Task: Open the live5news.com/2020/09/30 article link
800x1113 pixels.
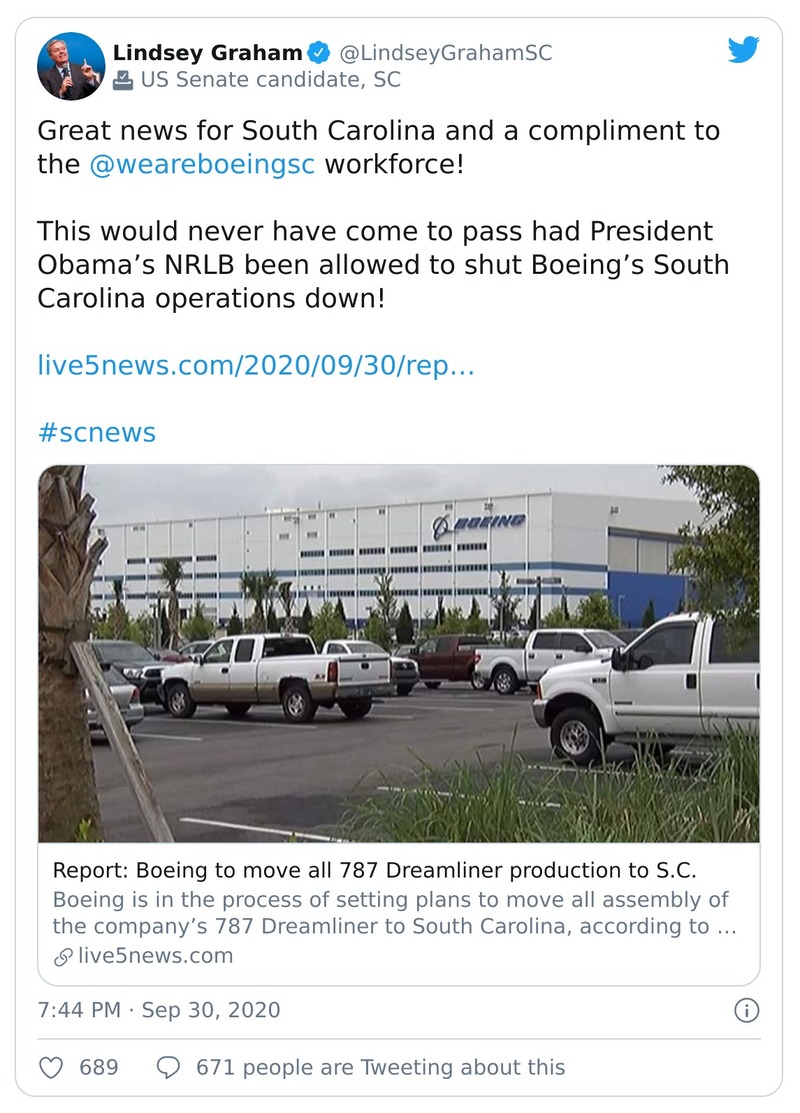Action: tap(255, 365)
